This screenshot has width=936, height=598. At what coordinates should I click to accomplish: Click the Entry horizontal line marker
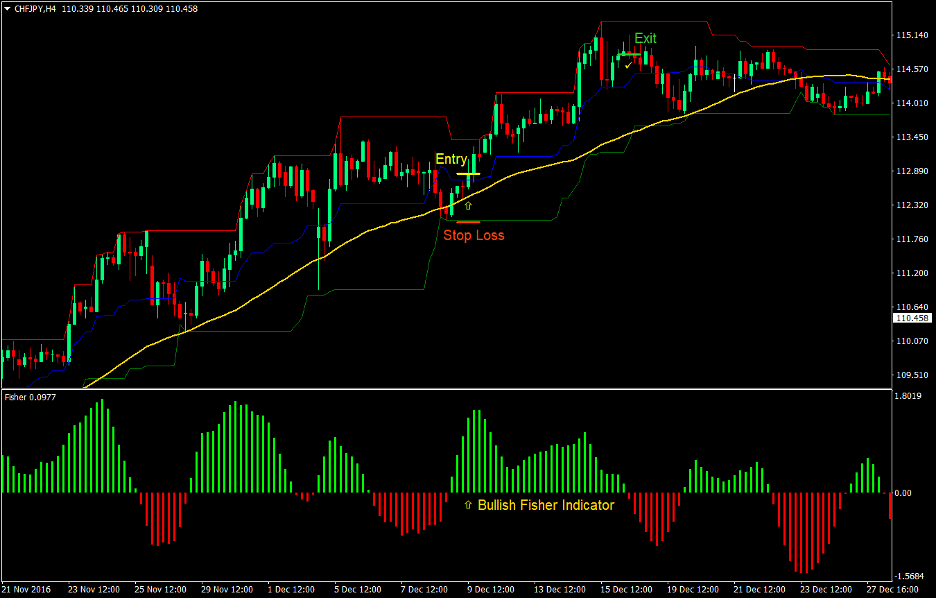468,173
